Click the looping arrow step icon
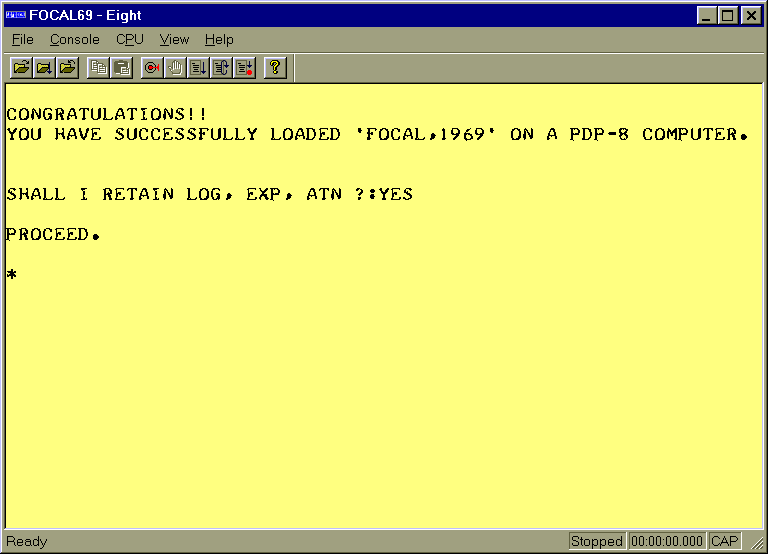 tap(221, 68)
